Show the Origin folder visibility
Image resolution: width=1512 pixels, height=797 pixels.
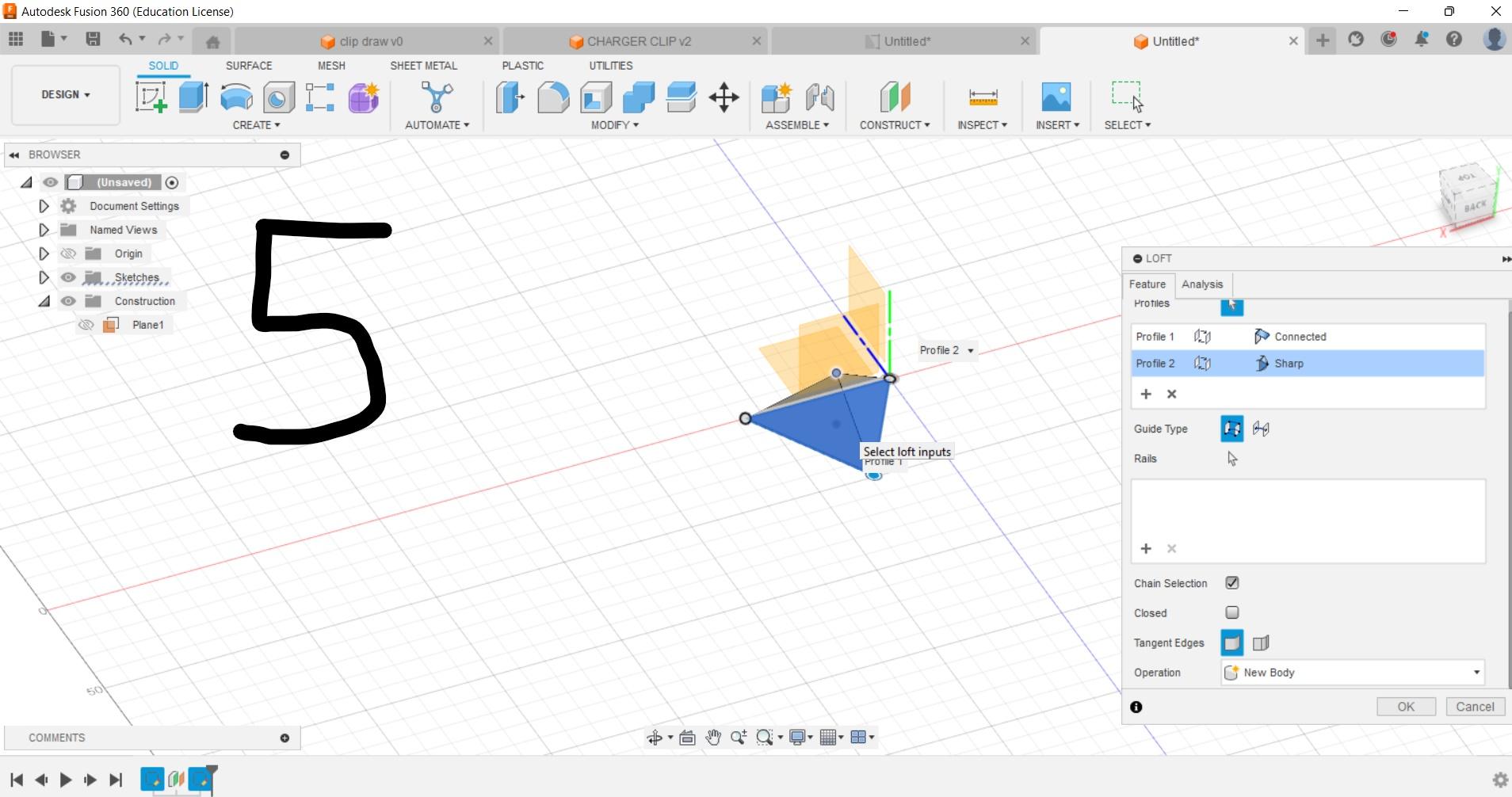(69, 253)
